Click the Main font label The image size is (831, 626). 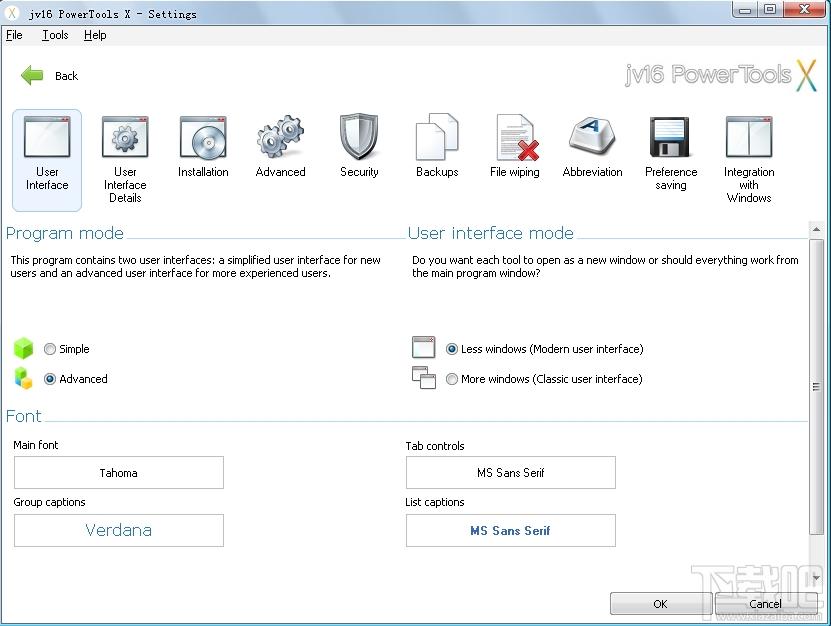click(36, 445)
